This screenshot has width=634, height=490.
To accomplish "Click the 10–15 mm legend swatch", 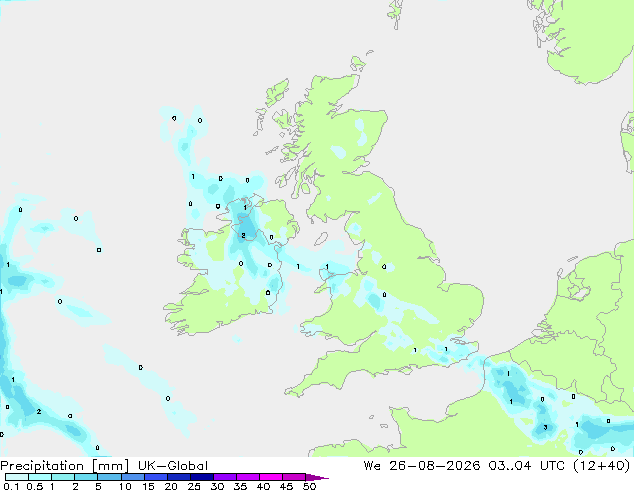I will [x=133, y=477].
